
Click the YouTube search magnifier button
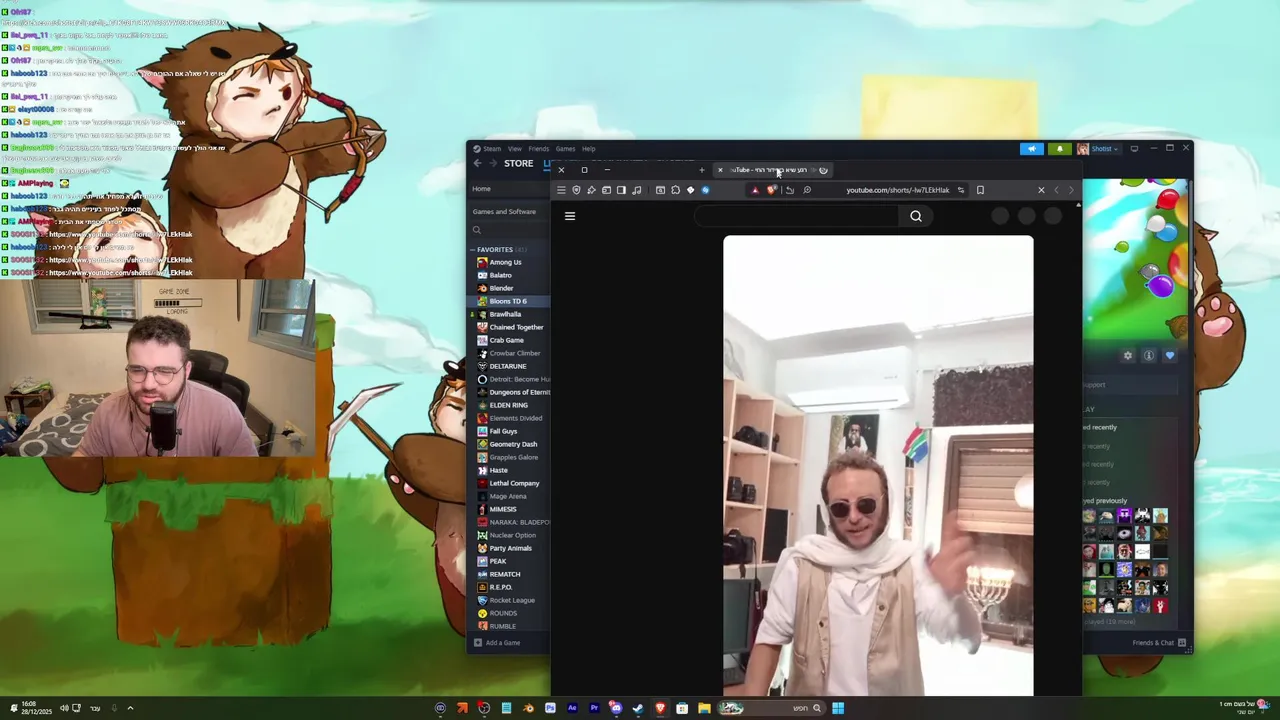click(x=916, y=216)
